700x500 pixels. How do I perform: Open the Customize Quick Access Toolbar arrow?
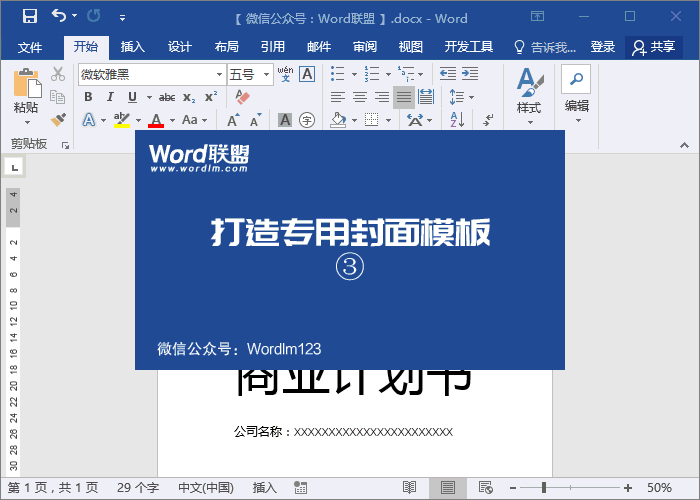[122, 18]
